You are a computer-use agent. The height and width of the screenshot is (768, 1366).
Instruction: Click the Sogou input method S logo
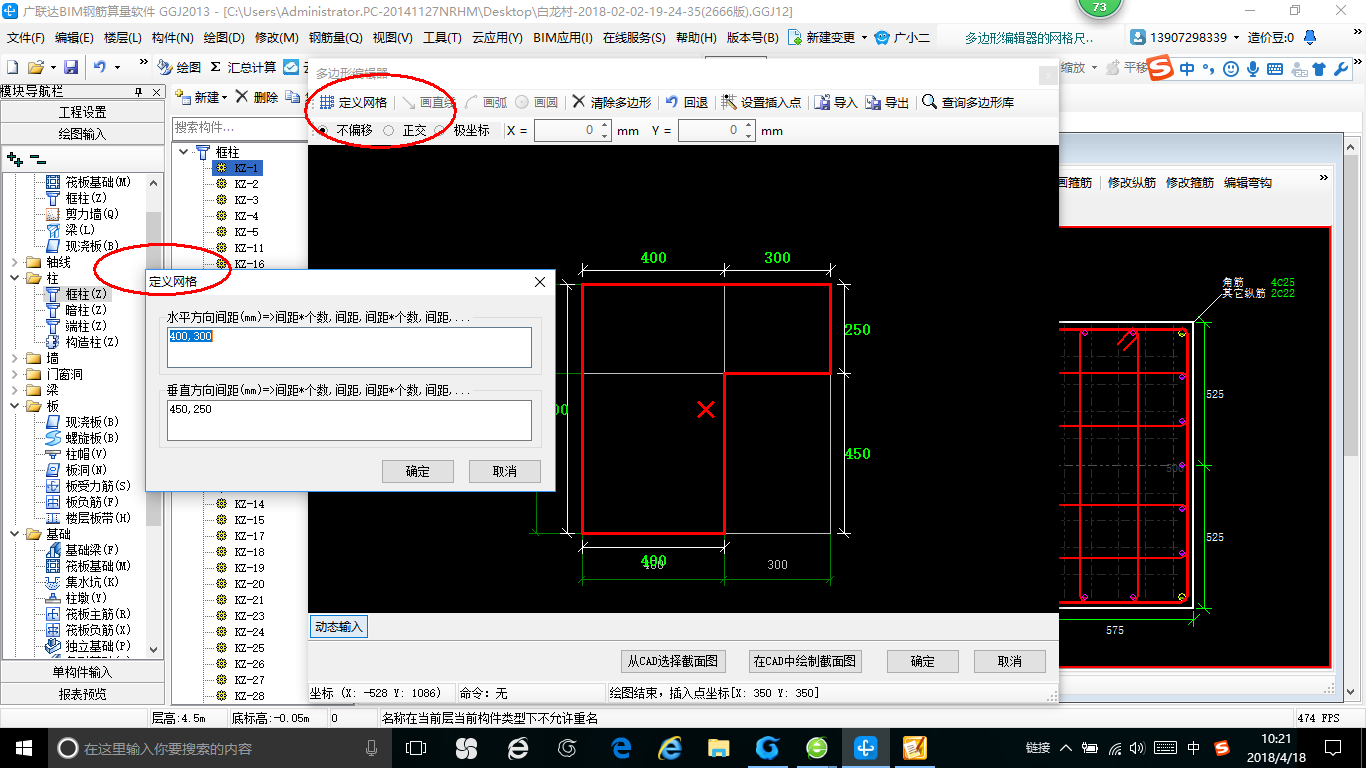(x=1160, y=68)
